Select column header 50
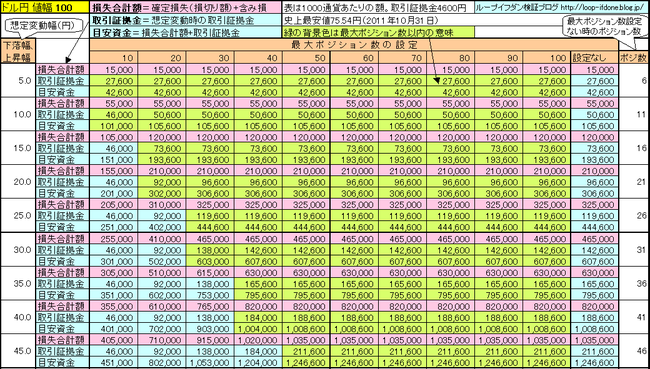 tap(306, 58)
